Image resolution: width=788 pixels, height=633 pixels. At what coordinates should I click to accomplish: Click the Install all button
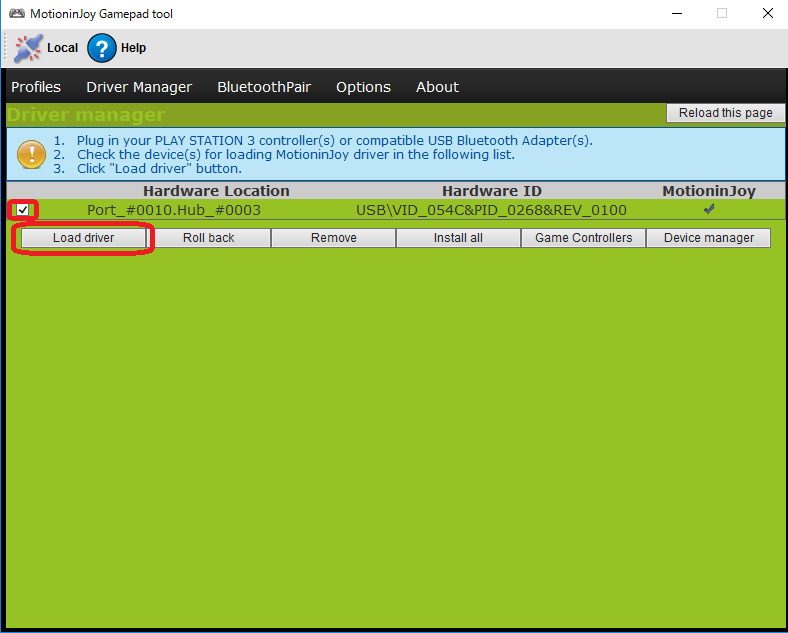pos(458,238)
